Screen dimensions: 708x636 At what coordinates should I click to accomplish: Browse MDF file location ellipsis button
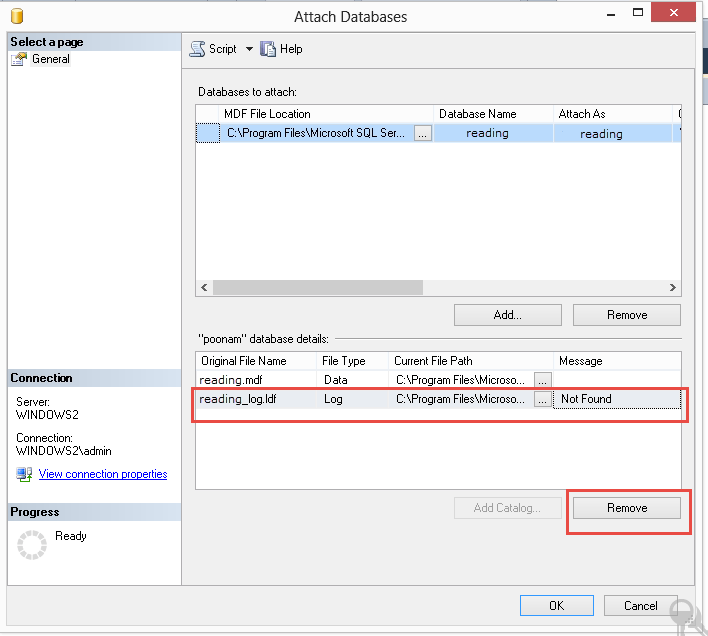(x=423, y=134)
